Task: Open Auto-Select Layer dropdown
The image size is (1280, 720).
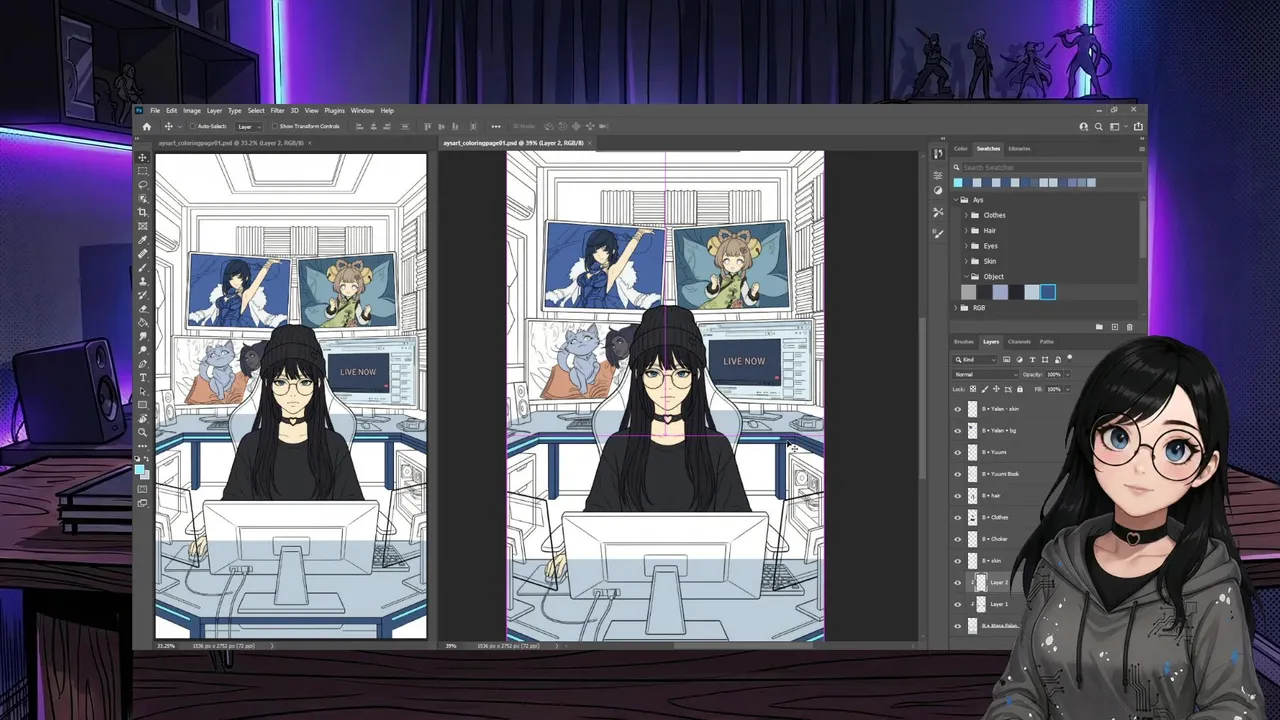Action: click(249, 126)
